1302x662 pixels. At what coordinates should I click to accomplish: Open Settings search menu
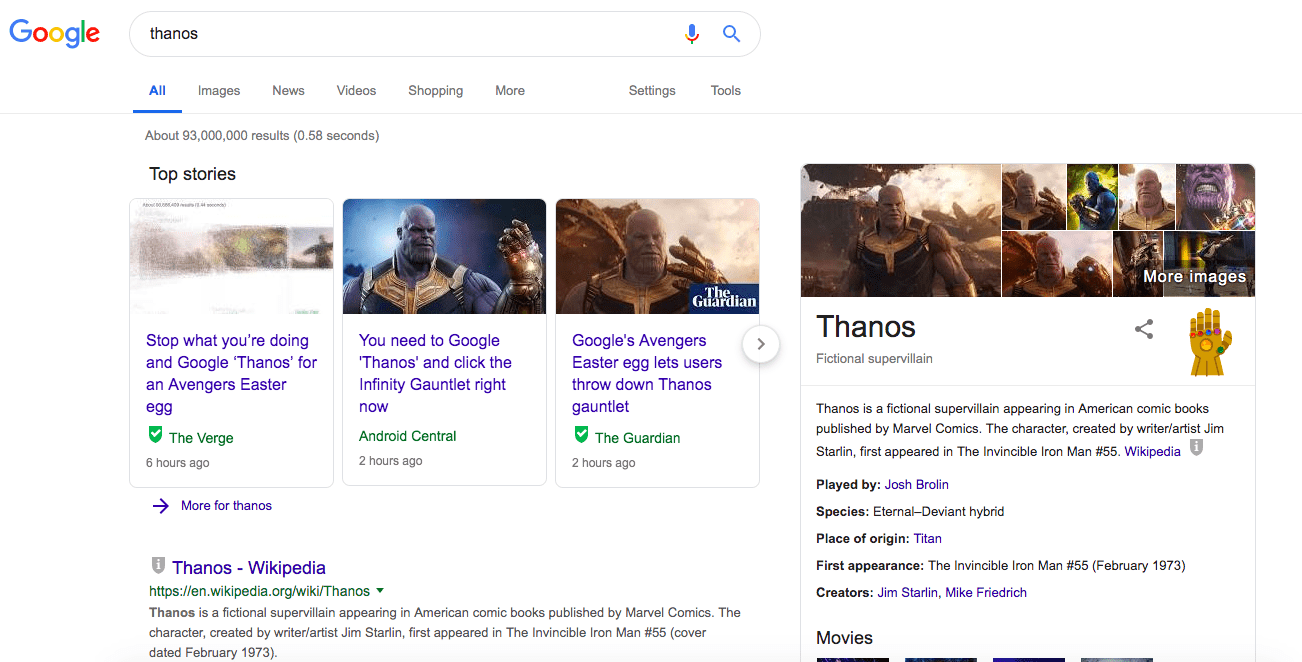pyautogui.click(x=652, y=90)
